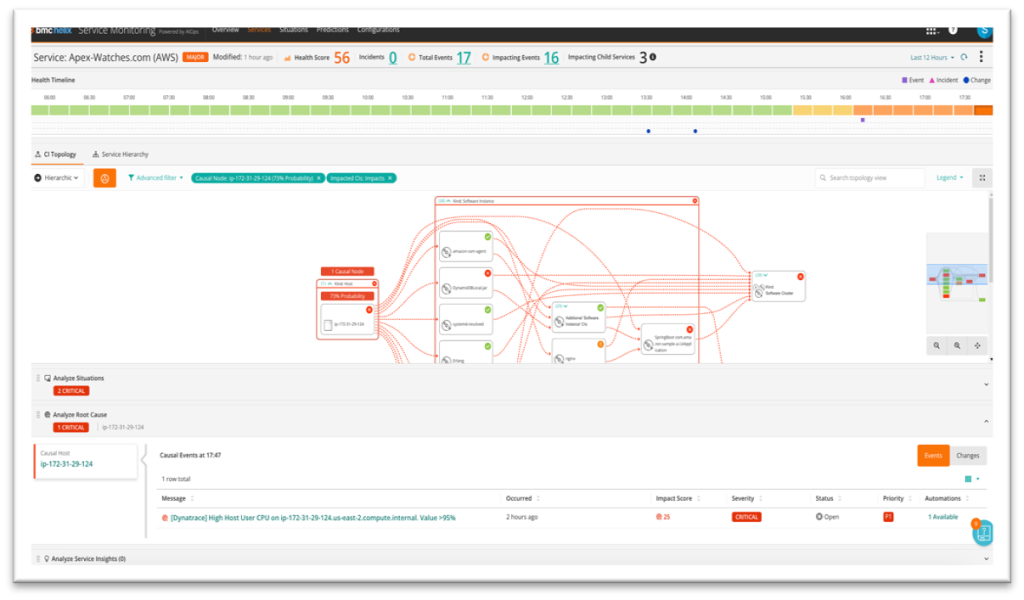
Task: Collapse the Kind: Host group
Action: [330, 284]
